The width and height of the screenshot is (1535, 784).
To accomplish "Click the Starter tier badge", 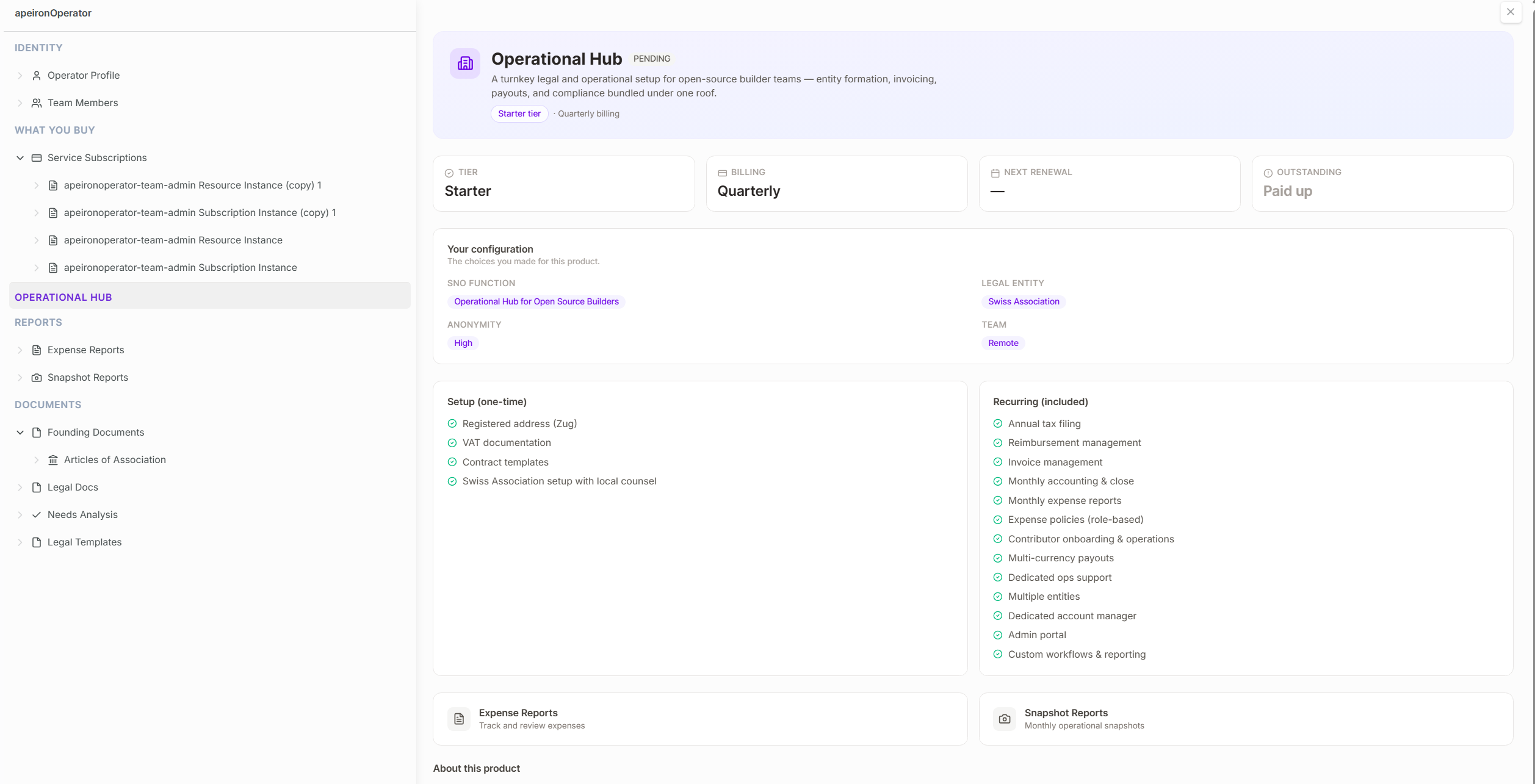I will (519, 114).
